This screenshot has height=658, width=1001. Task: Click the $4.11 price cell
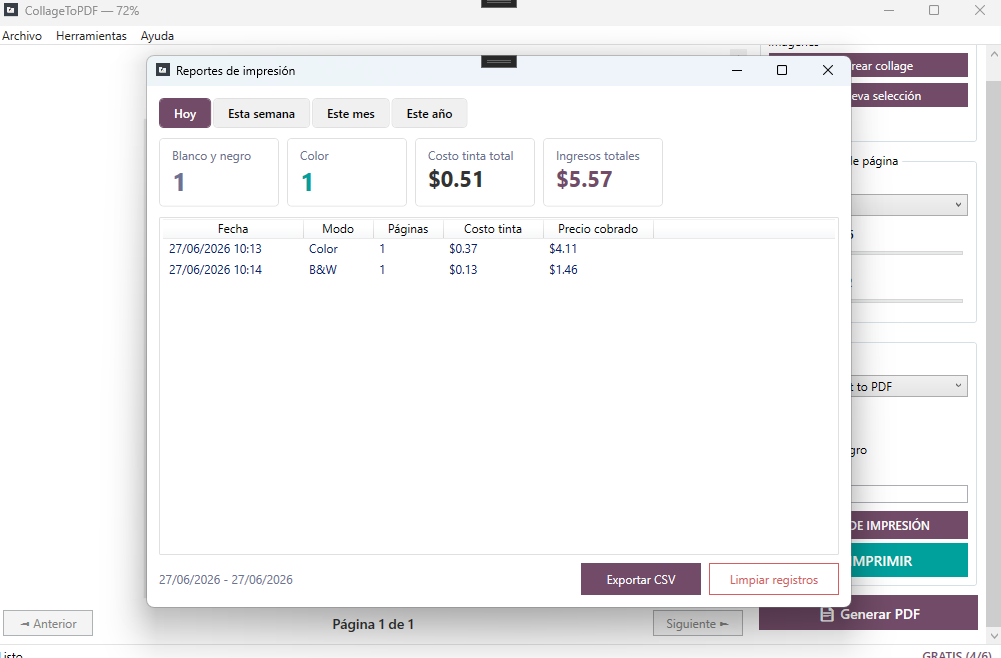[x=563, y=248]
